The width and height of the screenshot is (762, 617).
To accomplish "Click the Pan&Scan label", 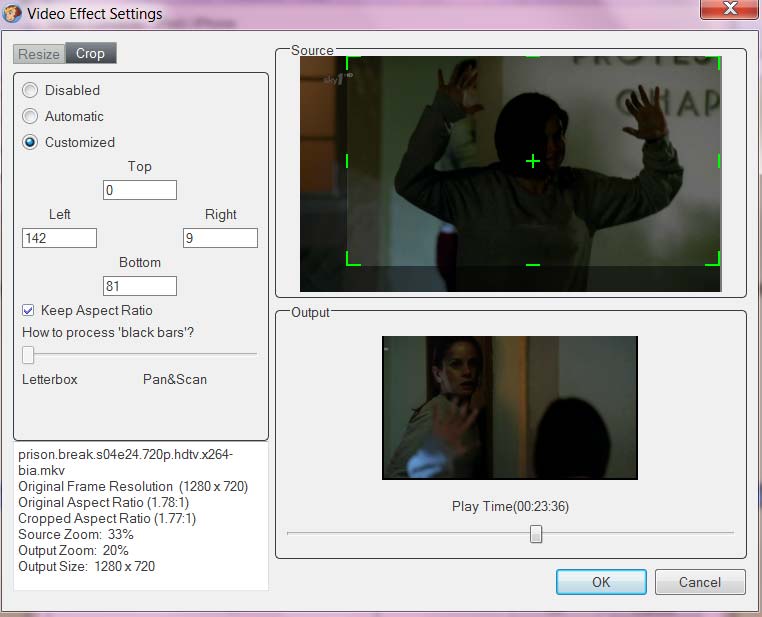I will click(175, 379).
